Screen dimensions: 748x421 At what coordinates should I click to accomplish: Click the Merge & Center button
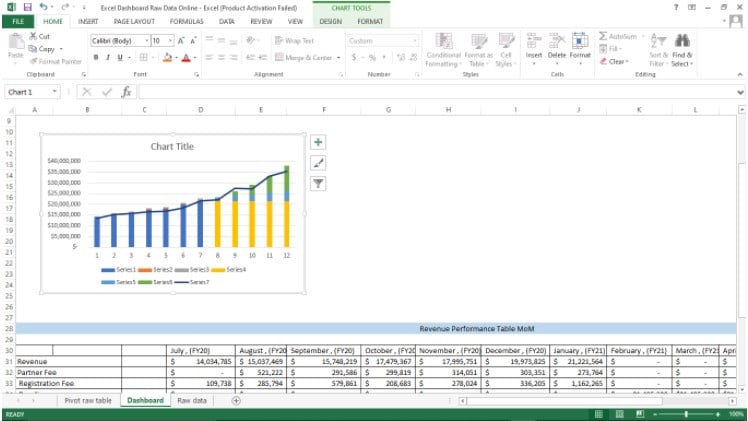[303, 58]
